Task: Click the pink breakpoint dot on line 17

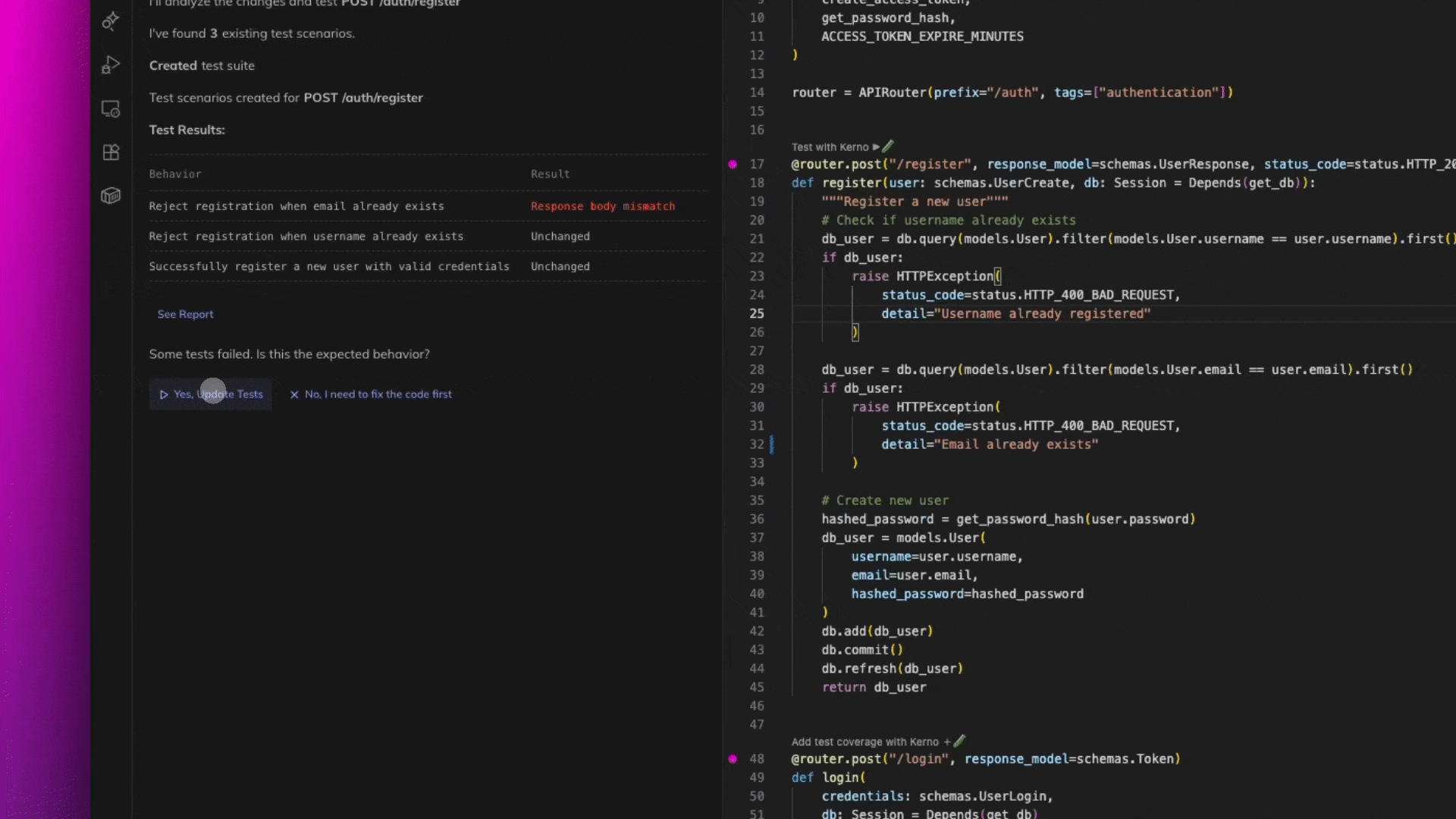Action: coord(733,164)
